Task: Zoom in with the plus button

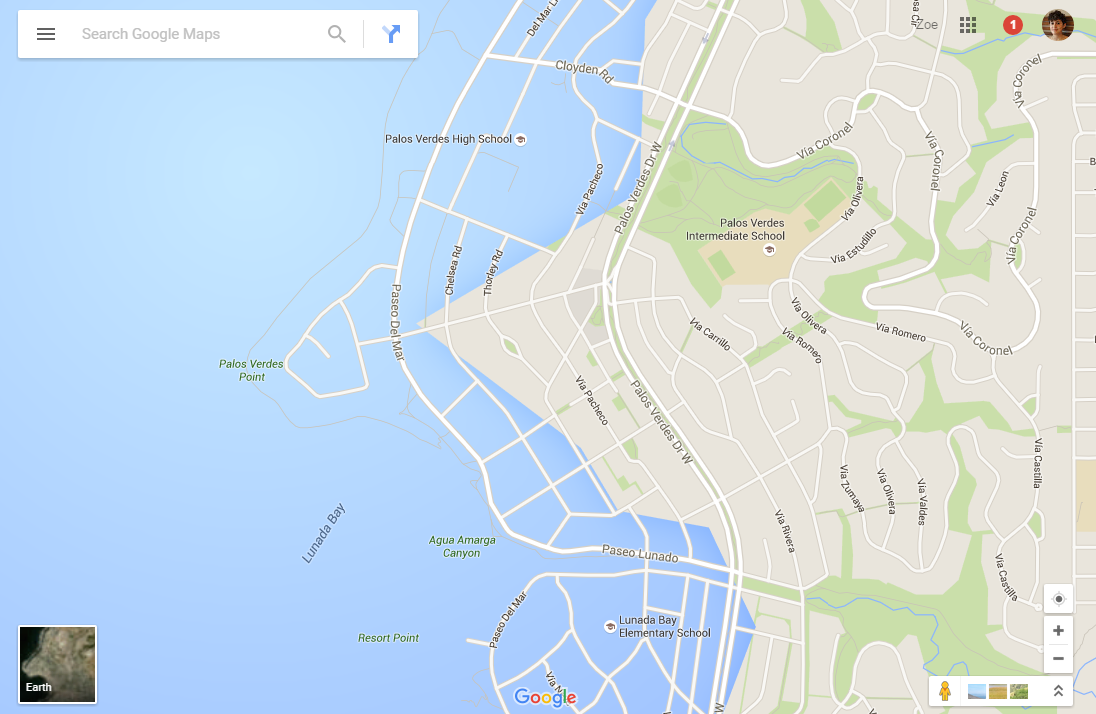Action: pyautogui.click(x=1058, y=631)
